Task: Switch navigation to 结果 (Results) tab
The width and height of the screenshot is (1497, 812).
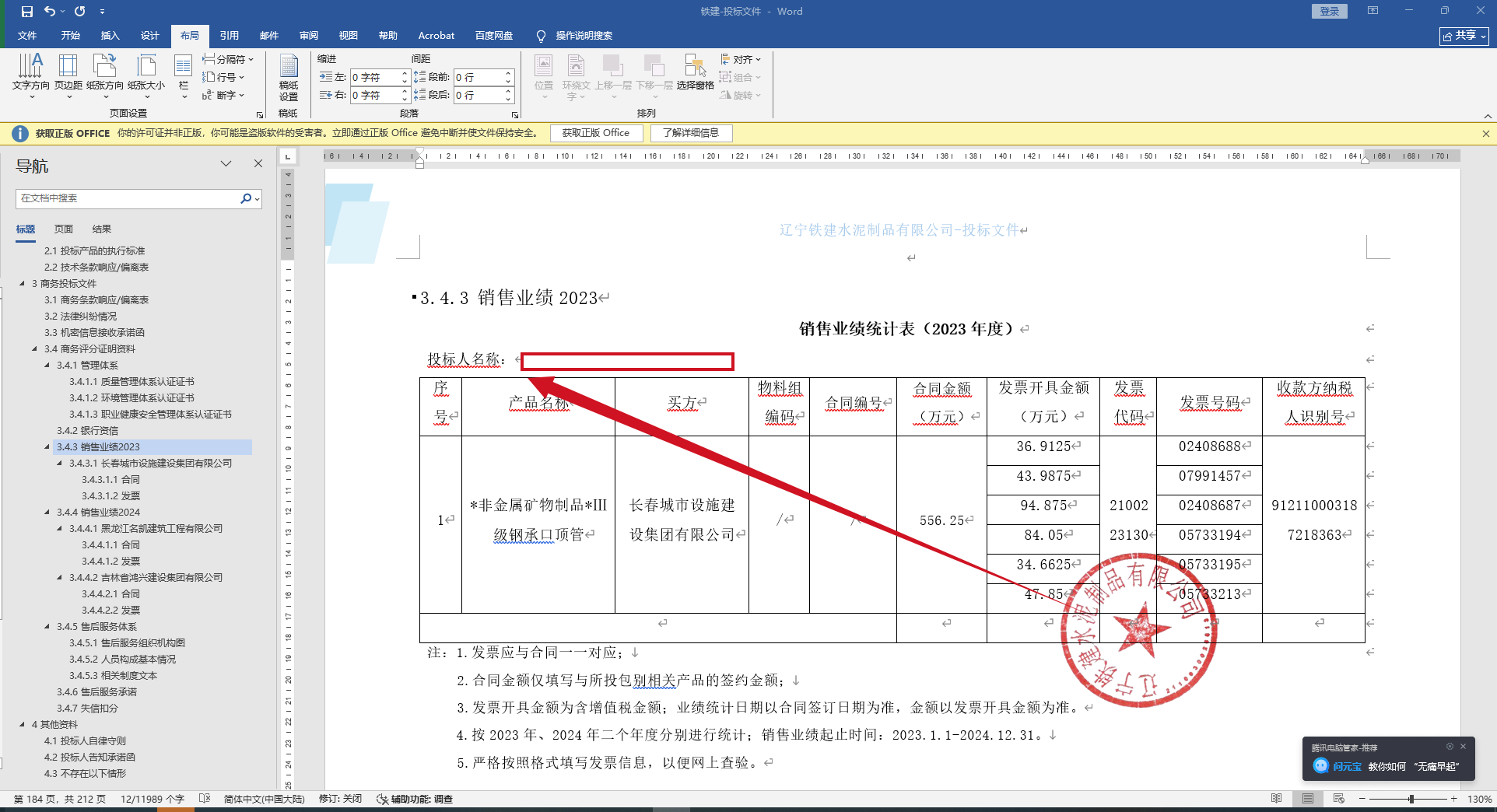Action: tap(102, 229)
